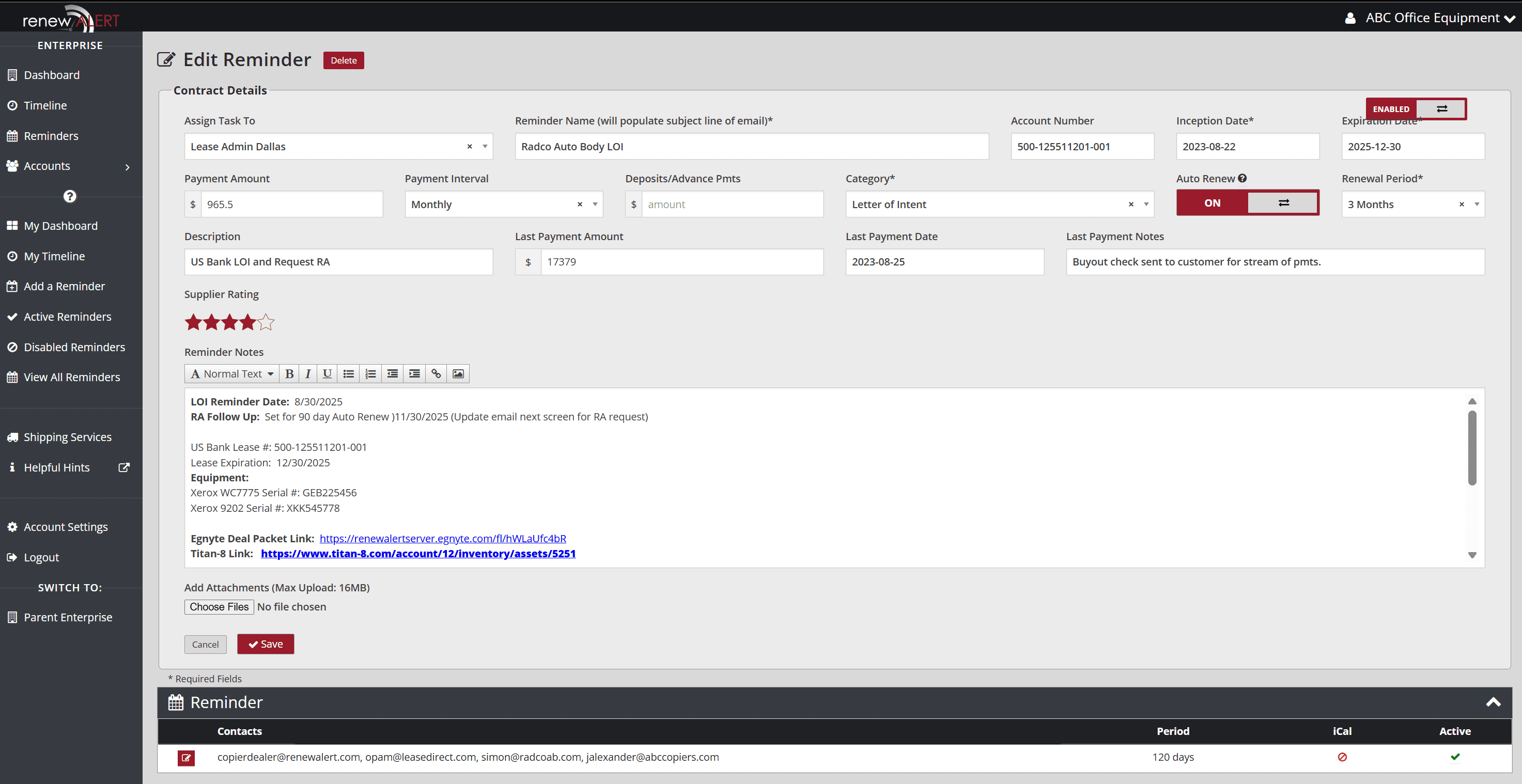Set supplier rating to five stars
1522x784 pixels.
coord(266,322)
